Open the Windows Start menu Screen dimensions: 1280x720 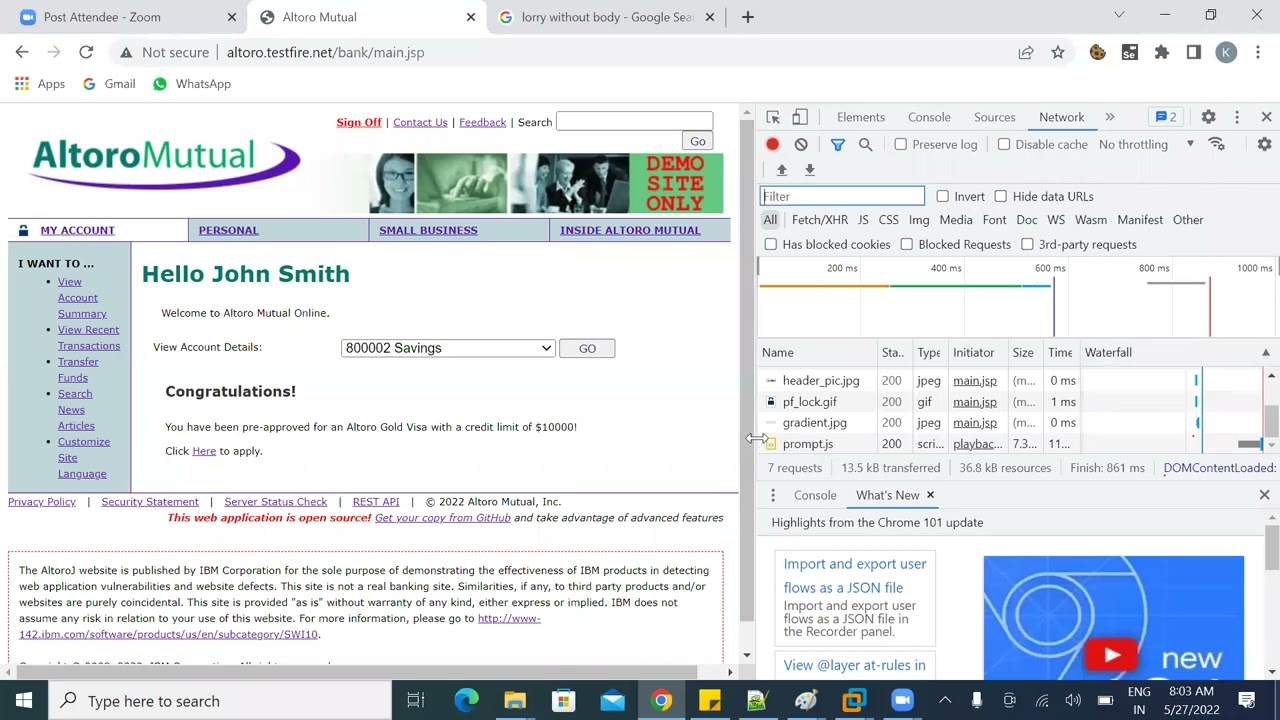tap(24, 701)
